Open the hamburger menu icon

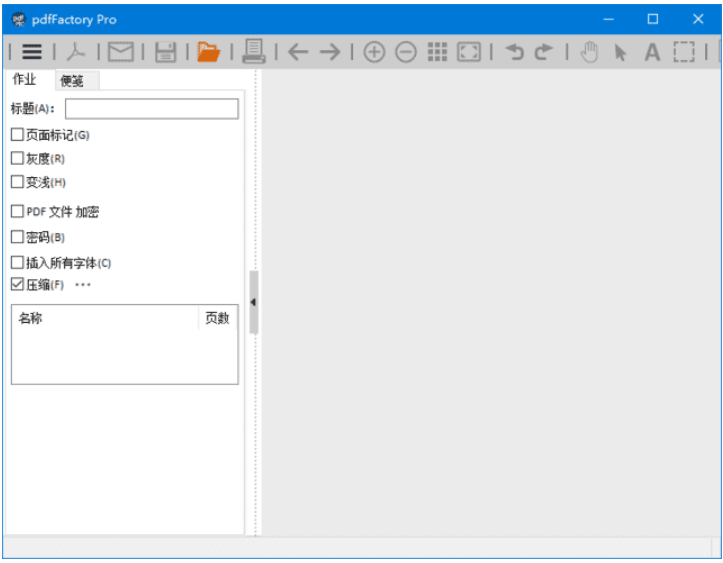coord(32,52)
